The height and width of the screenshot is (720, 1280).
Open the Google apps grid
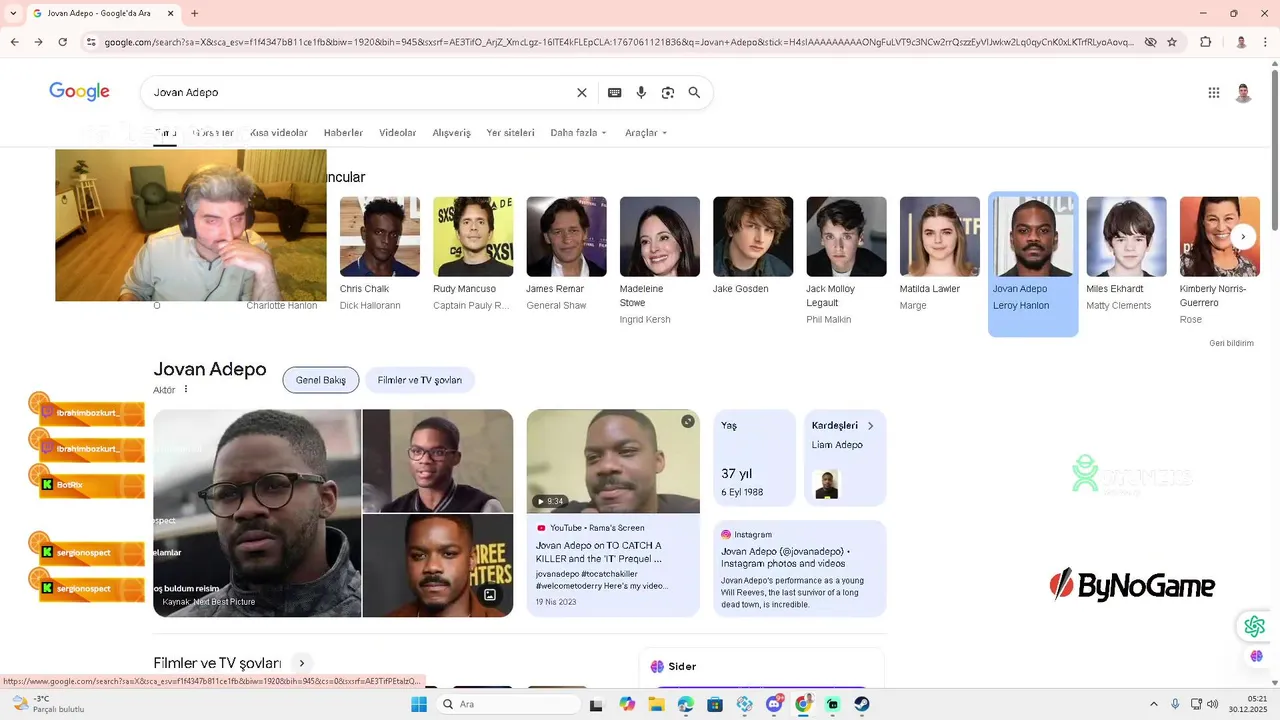tap(1214, 92)
